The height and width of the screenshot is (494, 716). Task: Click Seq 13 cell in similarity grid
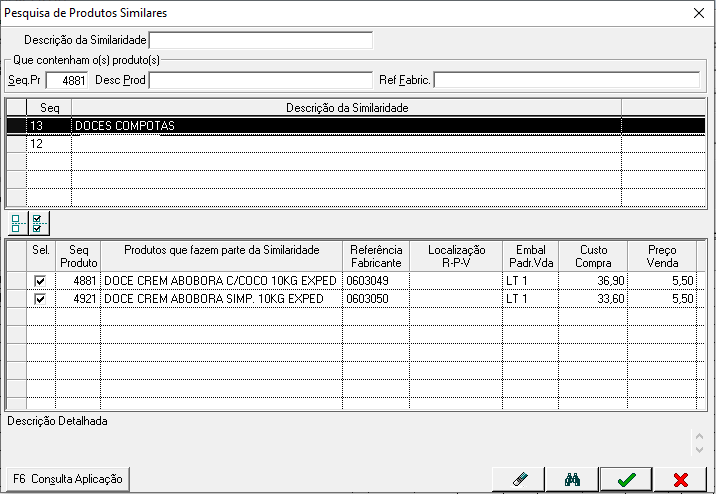[x=49, y=126]
